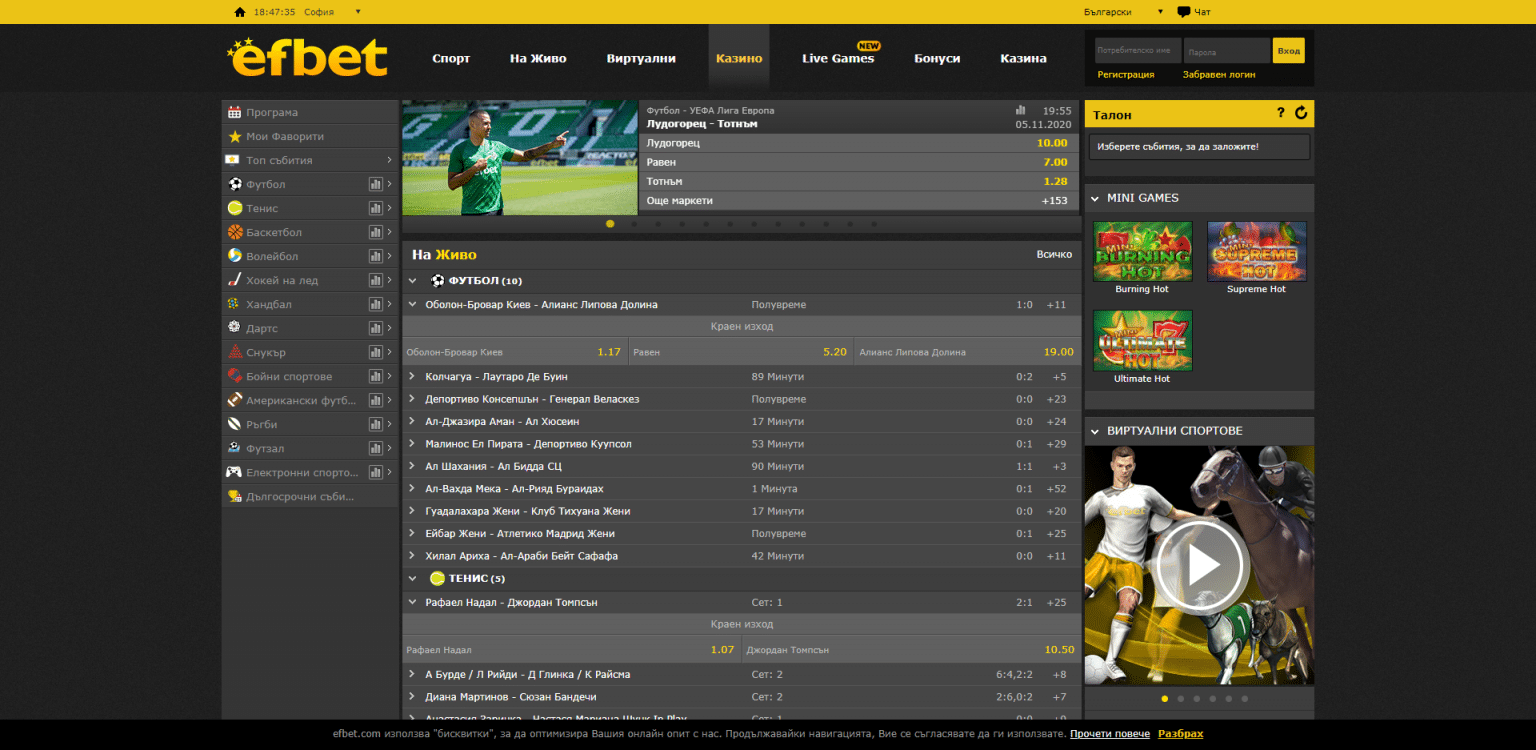Open Още маркети +153

click(859, 200)
